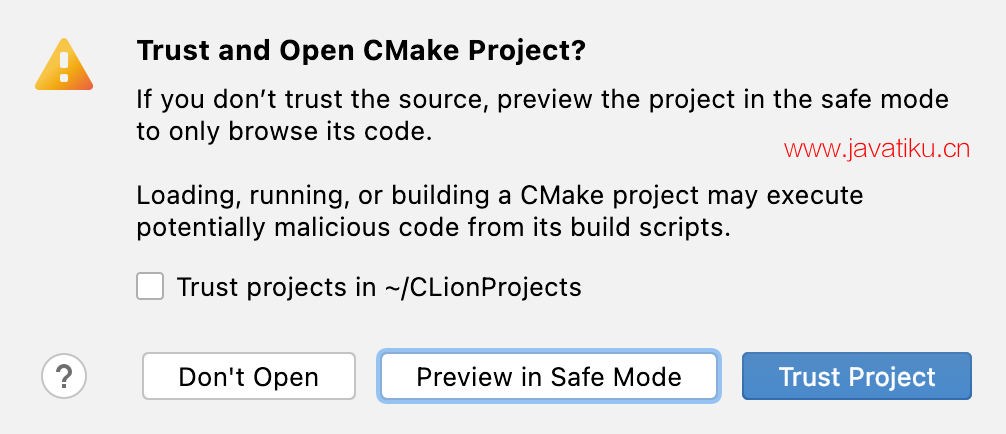This screenshot has width=1006, height=434.
Task: Click the "to only browse its code." line
Action: coord(284,132)
